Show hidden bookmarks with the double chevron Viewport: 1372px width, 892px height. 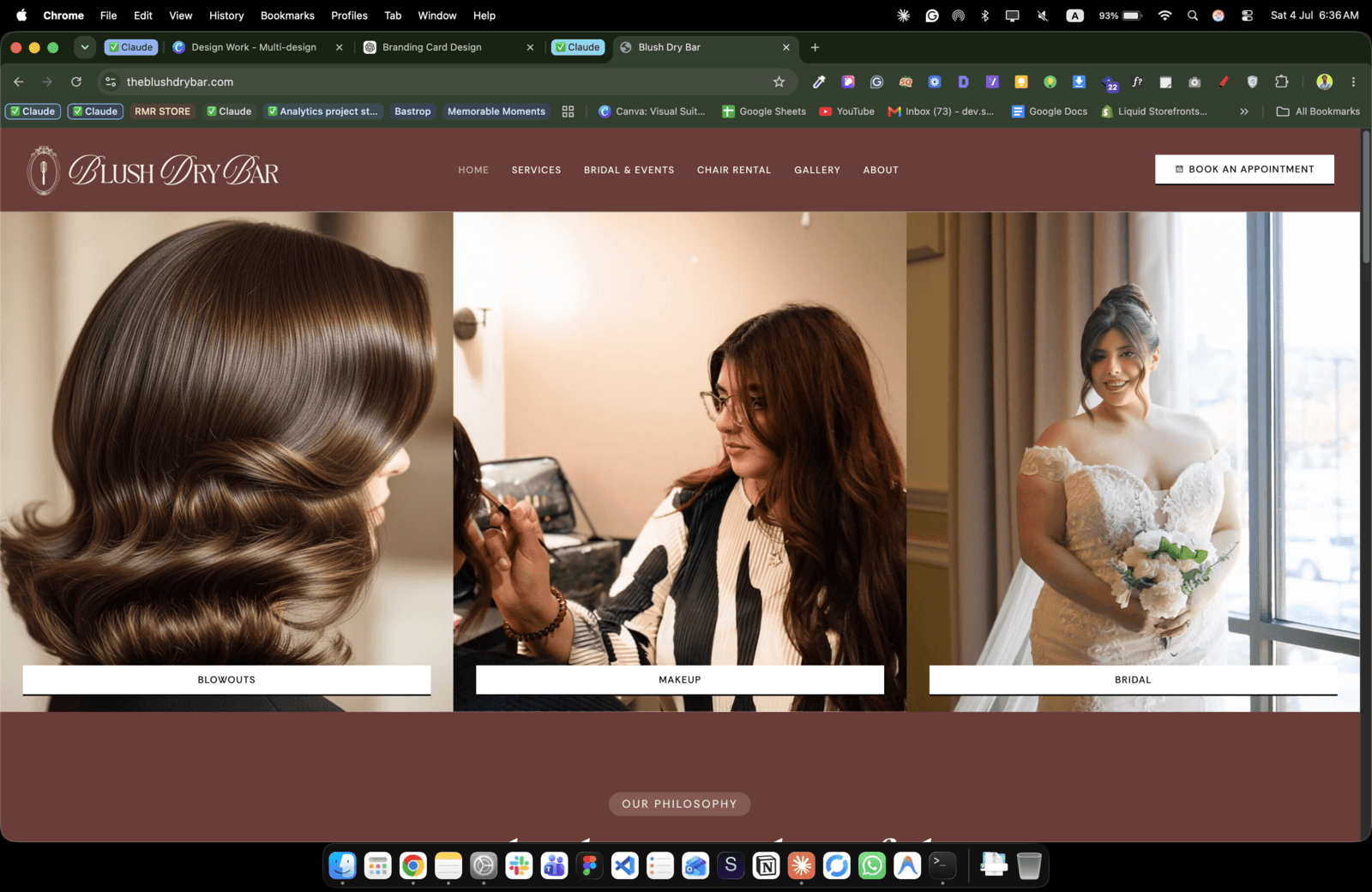1243,111
